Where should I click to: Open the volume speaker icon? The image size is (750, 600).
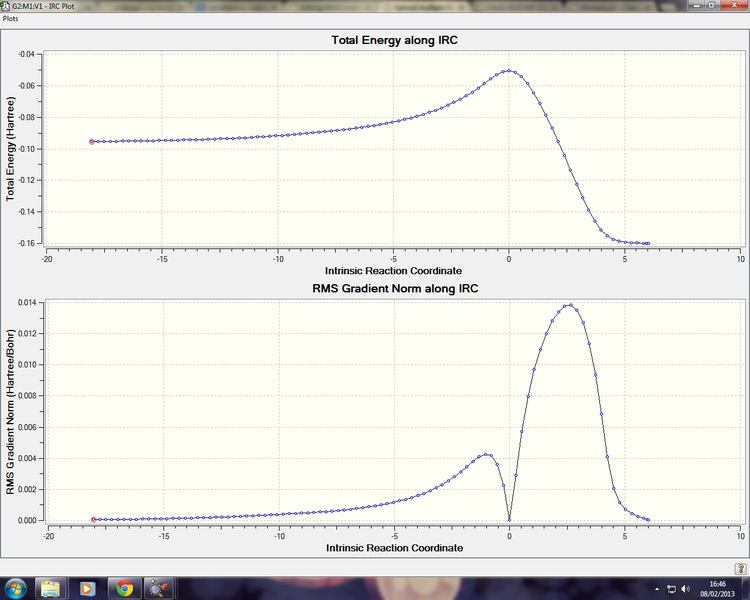685,589
